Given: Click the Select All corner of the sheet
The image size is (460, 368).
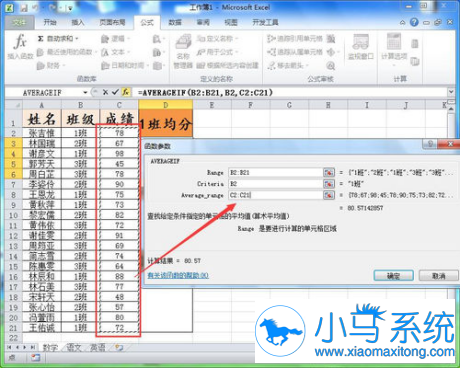Looking at the screenshot, I should (14, 105).
